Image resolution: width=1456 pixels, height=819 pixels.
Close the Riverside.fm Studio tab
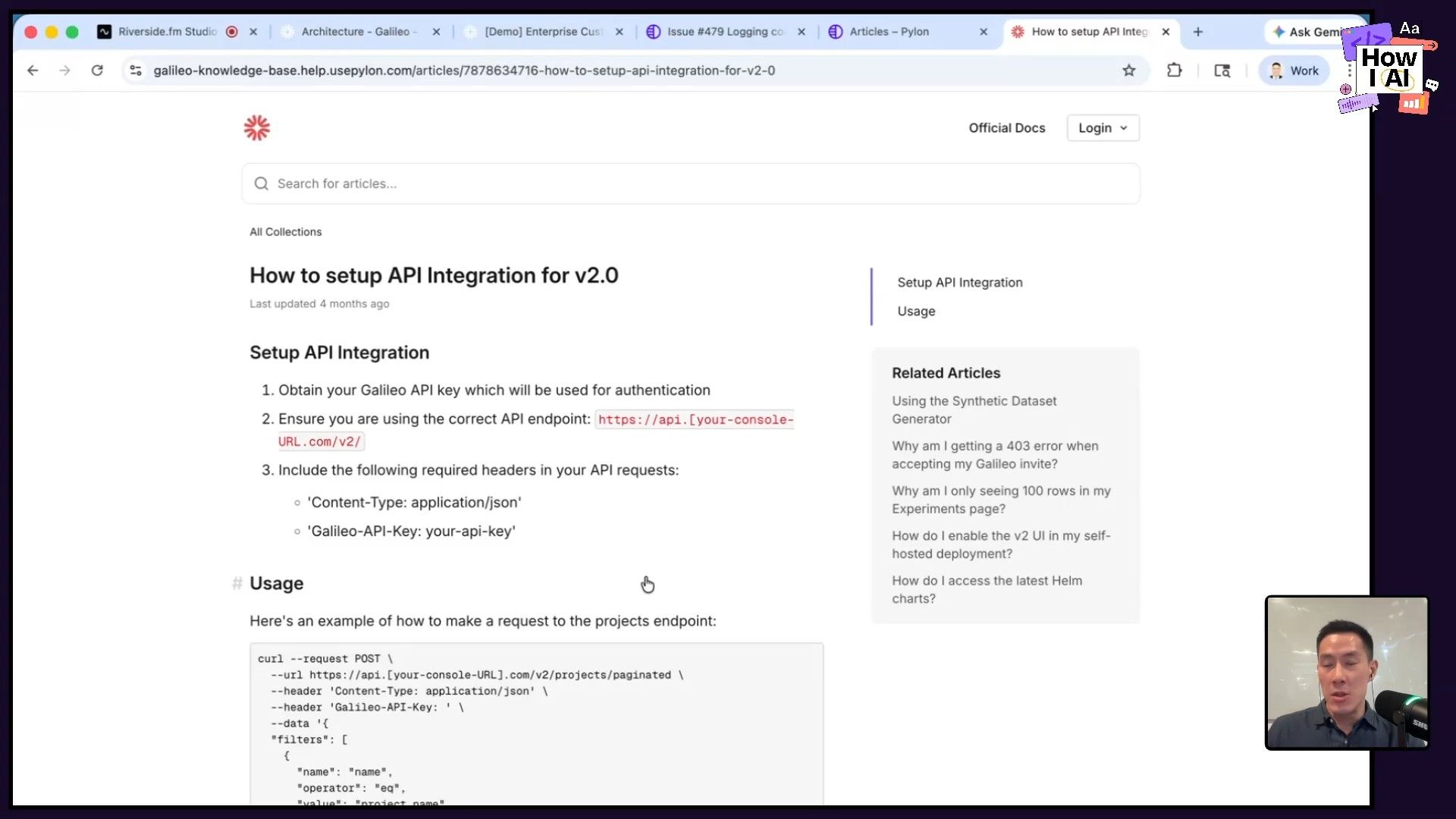253,32
